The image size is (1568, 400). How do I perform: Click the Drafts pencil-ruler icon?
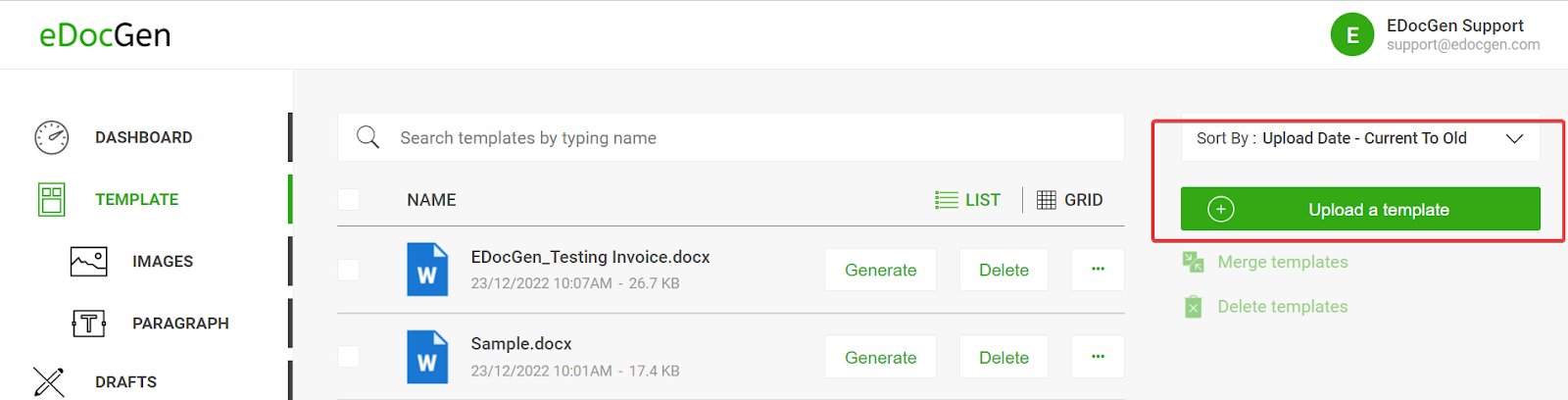tap(49, 381)
